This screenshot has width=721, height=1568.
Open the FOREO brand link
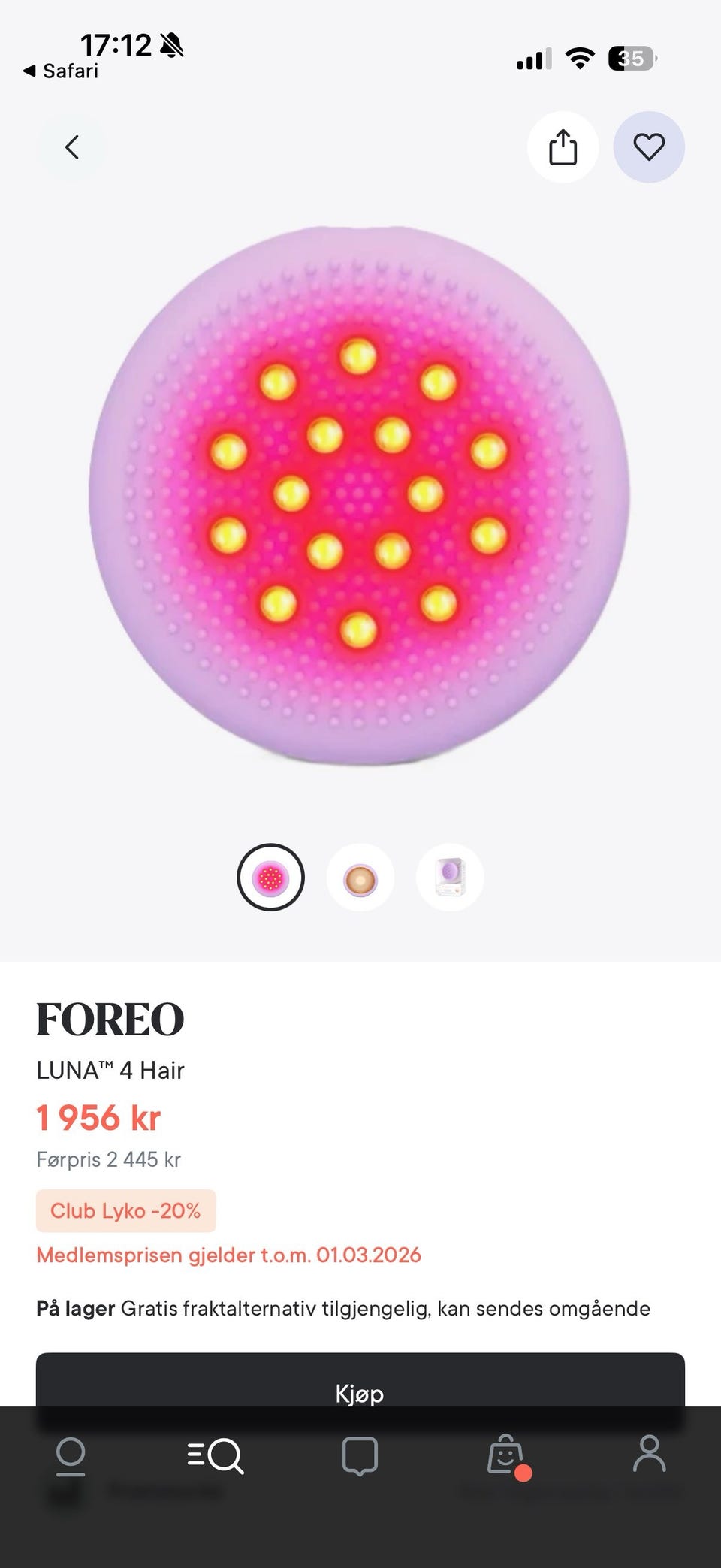click(110, 1020)
